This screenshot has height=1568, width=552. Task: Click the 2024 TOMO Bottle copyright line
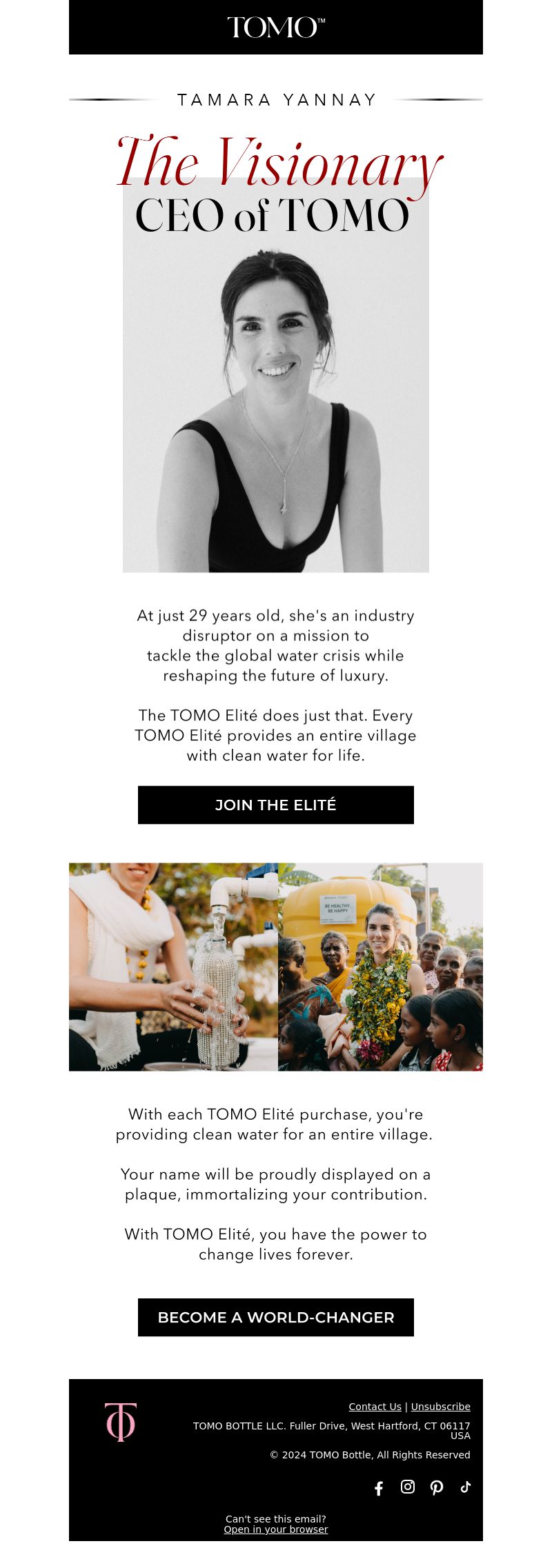coord(370,1455)
